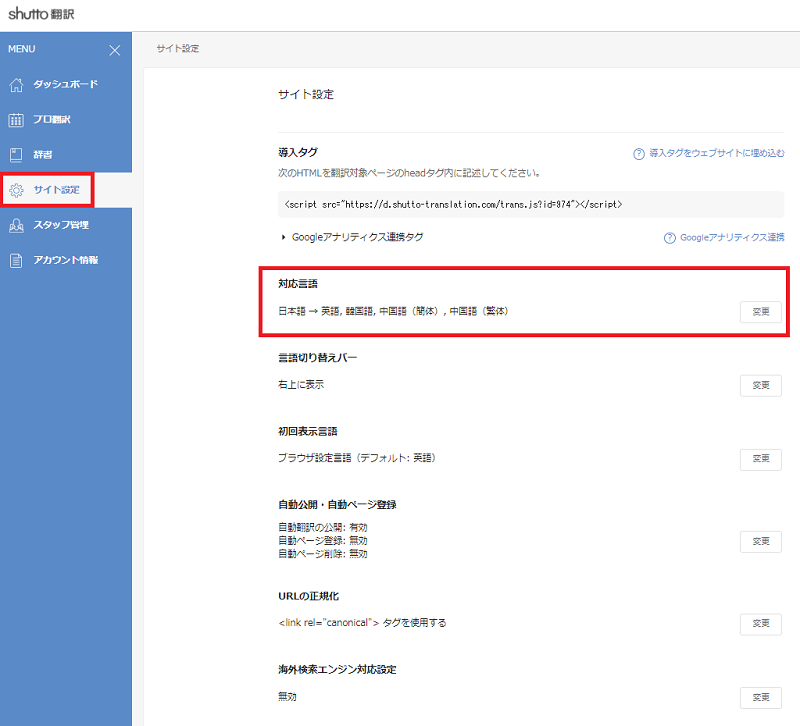Click the 自動ページ登録: 無効 line
Screen dimensions: 800x726
point(322,541)
